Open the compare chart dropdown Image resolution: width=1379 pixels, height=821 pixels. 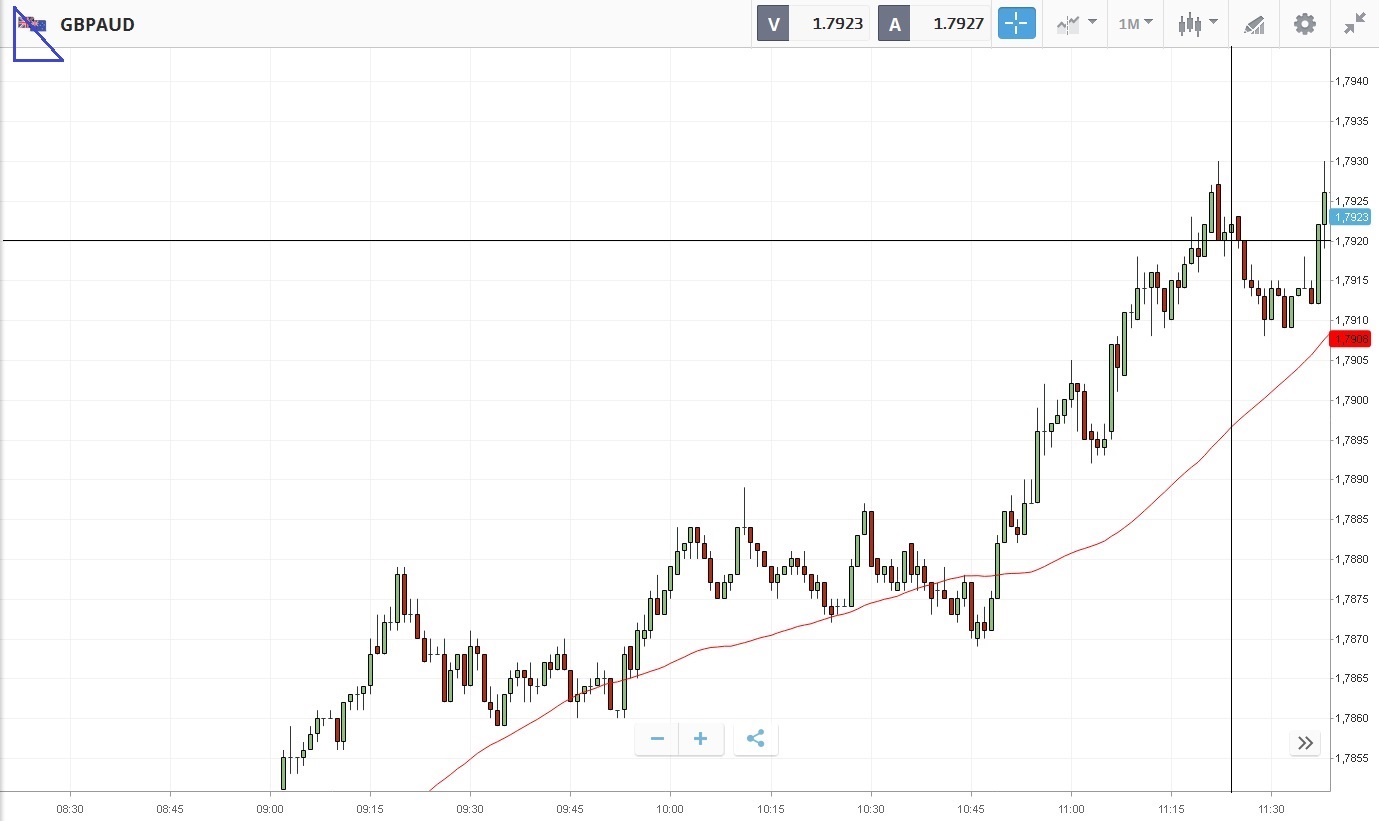point(1076,24)
